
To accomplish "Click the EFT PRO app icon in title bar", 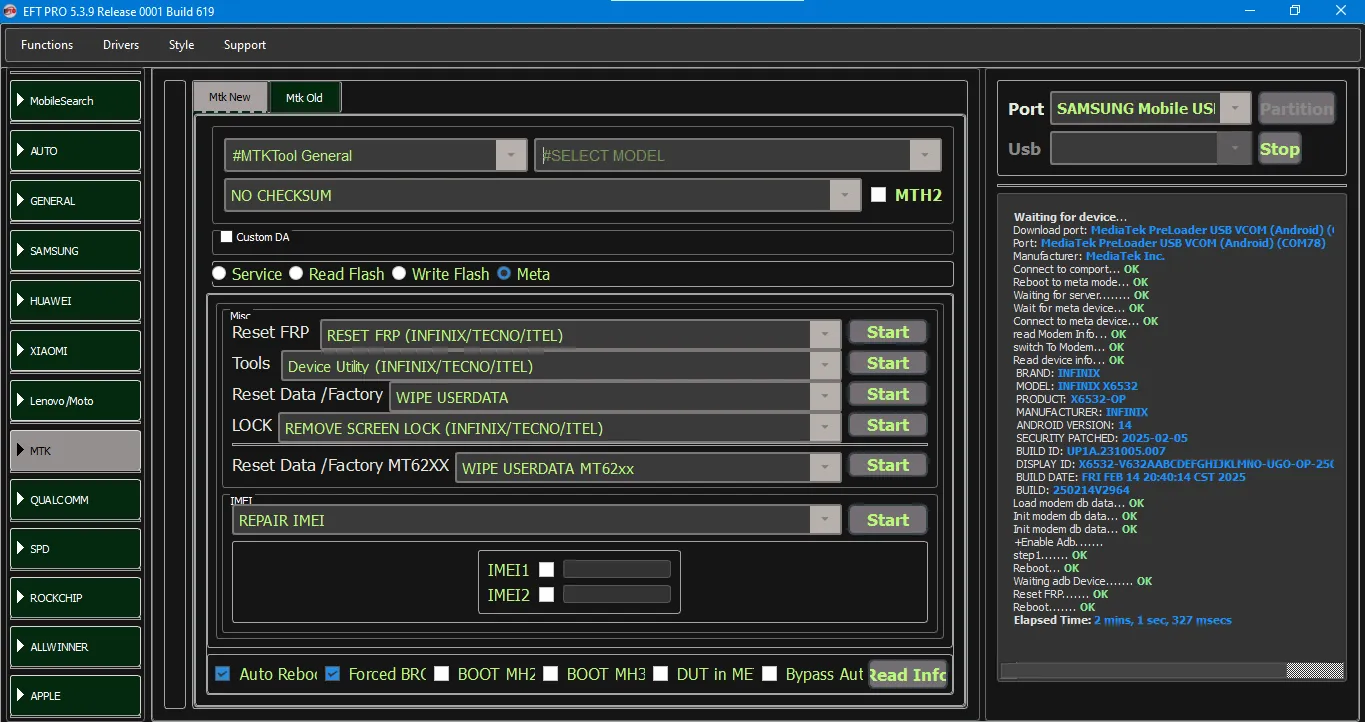I will tap(11, 12).
